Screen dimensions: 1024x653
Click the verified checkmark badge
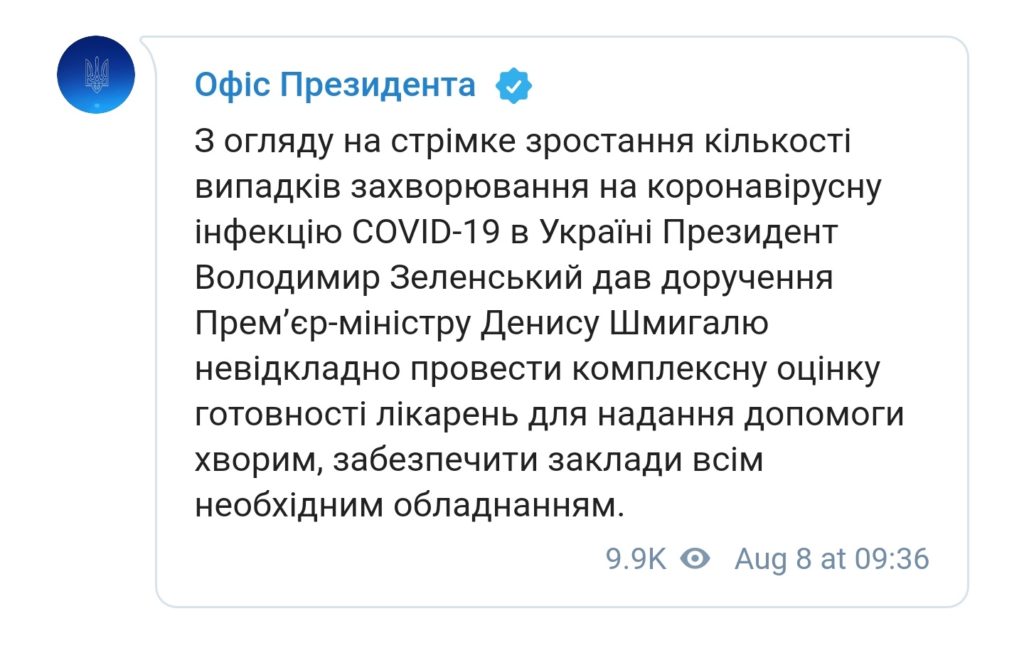pyautogui.click(x=513, y=86)
